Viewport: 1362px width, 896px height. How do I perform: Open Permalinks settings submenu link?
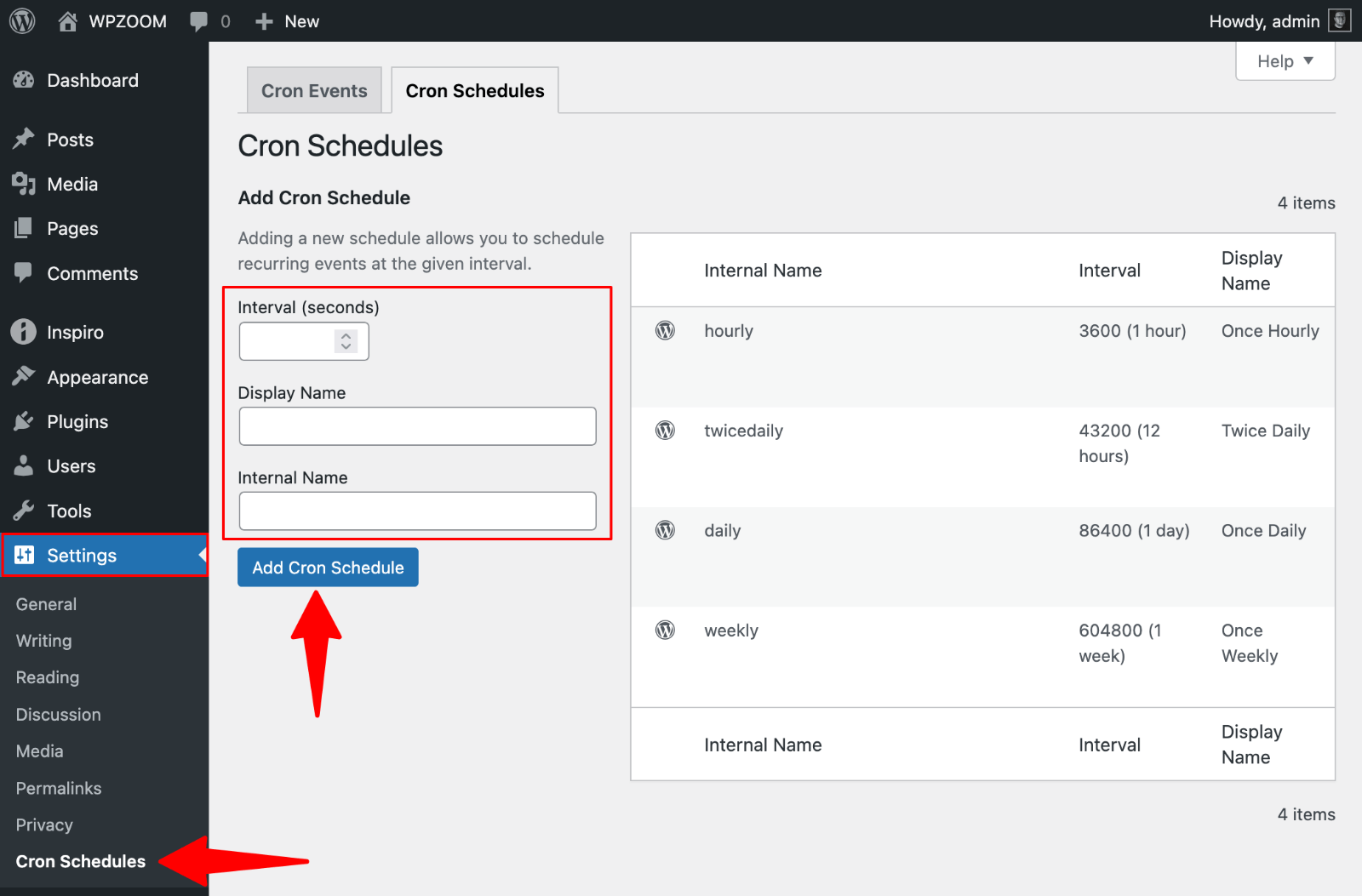point(59,788)
